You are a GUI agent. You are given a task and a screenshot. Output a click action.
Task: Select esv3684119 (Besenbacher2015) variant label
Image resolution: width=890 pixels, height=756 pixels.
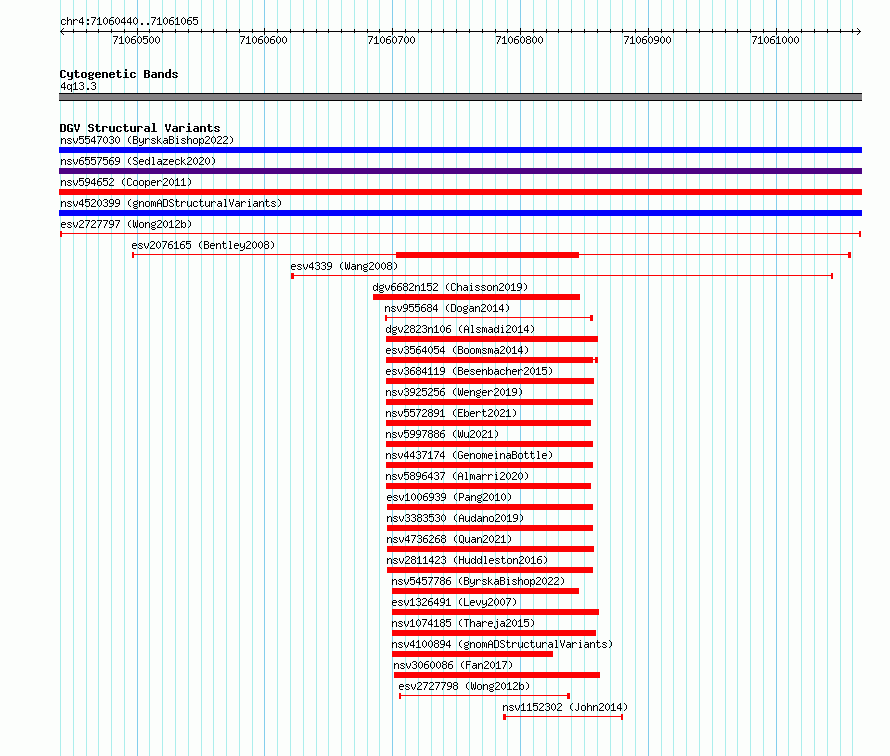[469, 371]
